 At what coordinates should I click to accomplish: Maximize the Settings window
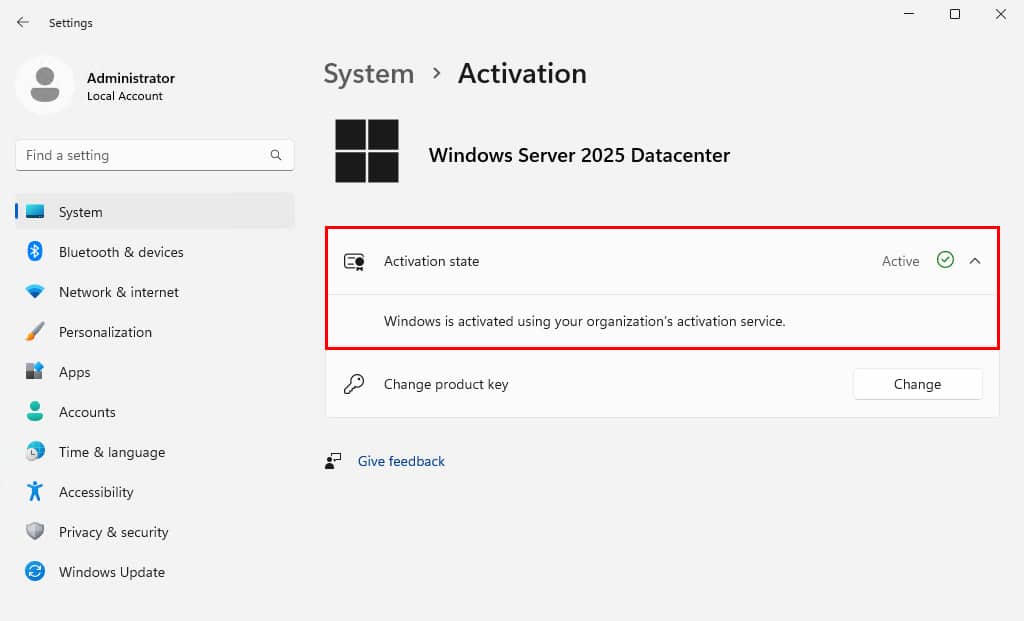pos(955,14)
